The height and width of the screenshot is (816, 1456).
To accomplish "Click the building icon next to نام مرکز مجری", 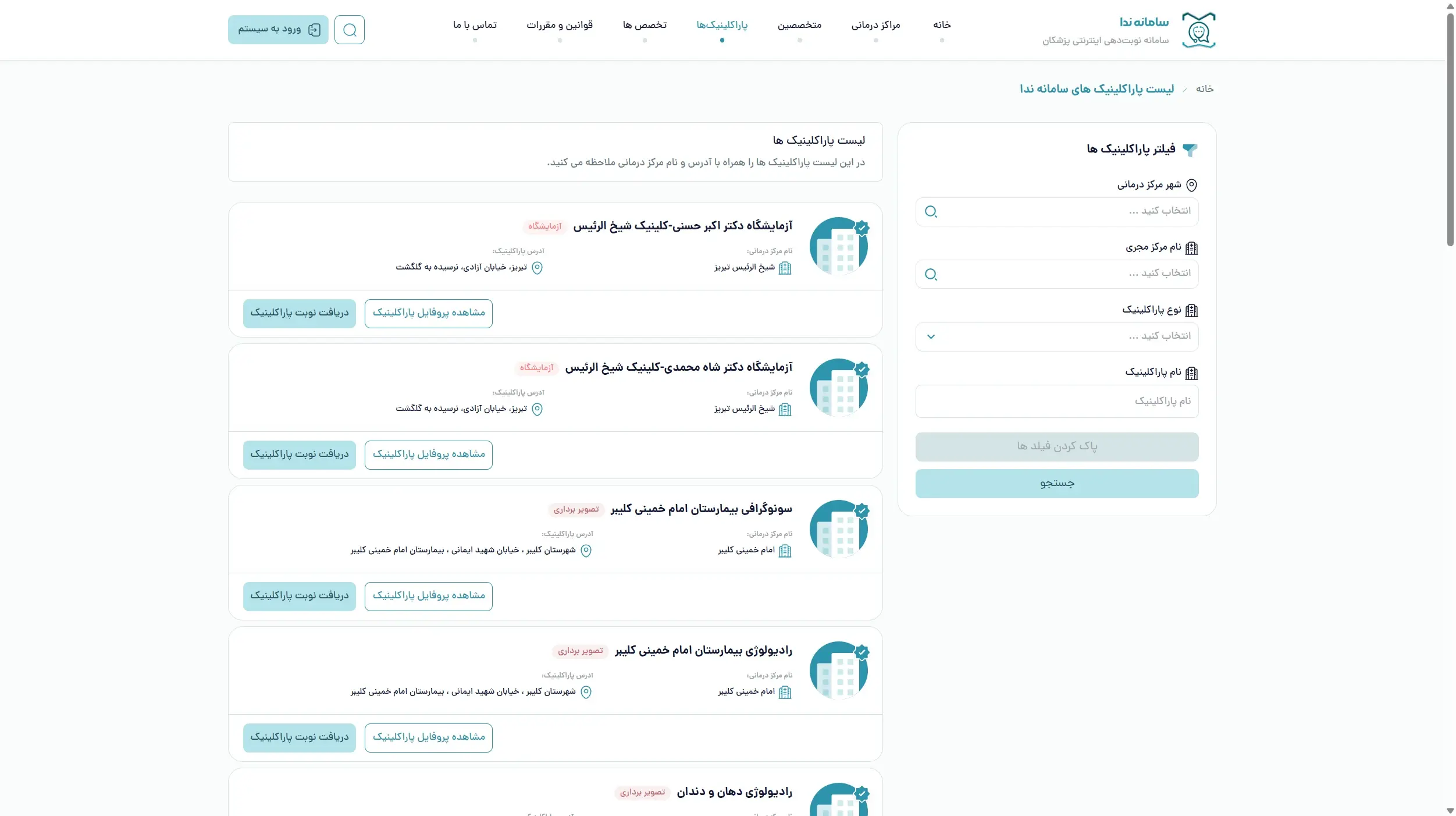I will 1191,248.
